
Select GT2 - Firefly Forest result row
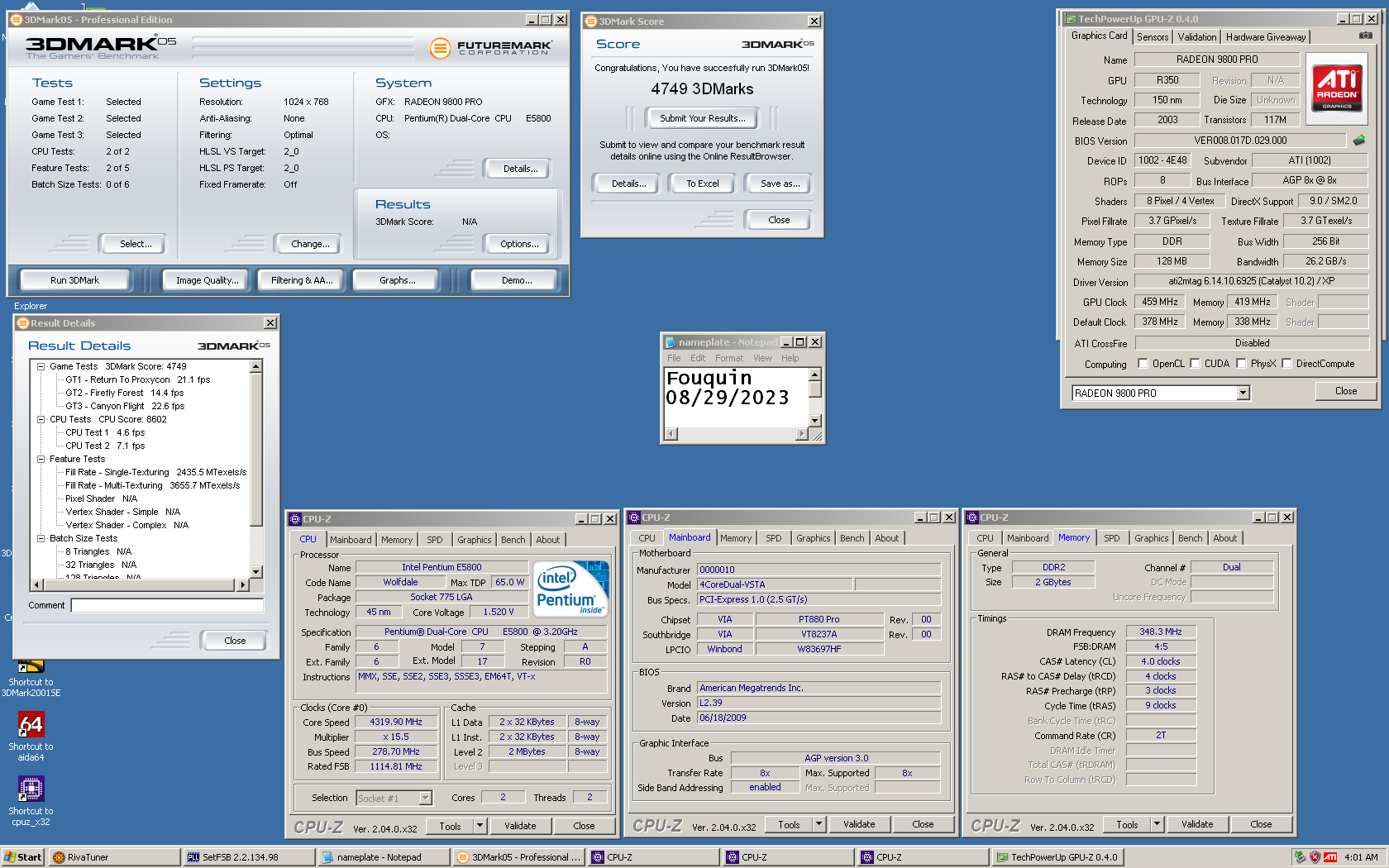[x=125, y=393]
